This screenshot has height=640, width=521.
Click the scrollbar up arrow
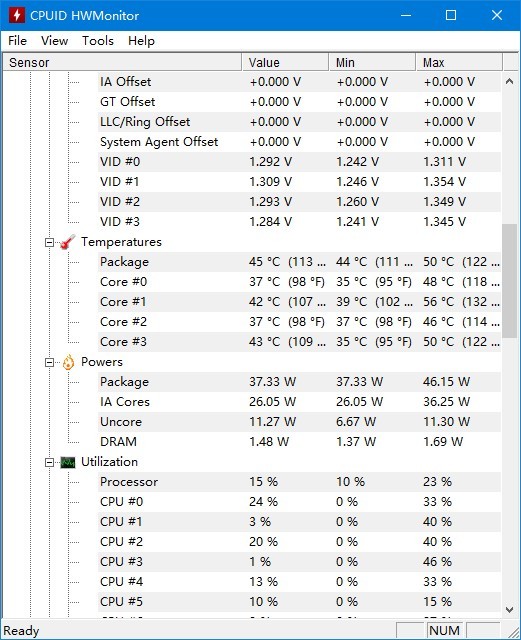coord(509,81)
